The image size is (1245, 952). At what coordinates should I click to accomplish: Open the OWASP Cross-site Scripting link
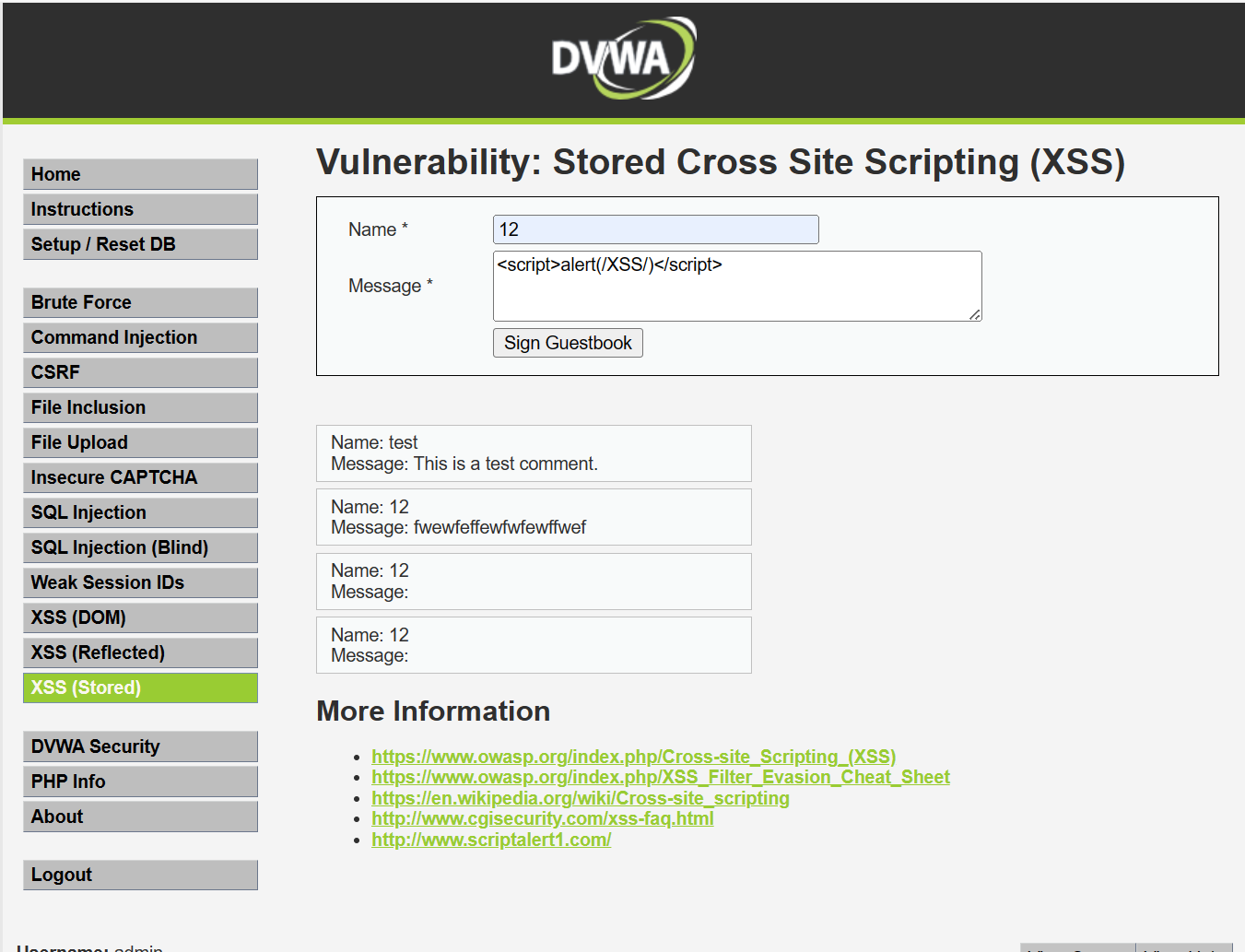coord(633,757)
